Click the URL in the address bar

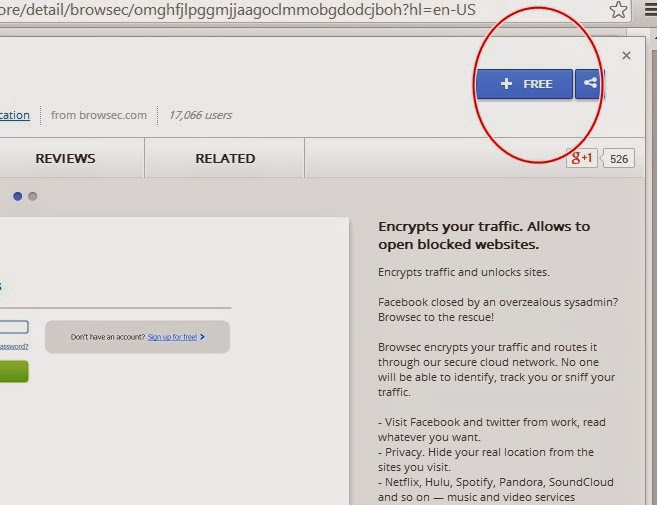pyautogui.click(x=238, y=9)
